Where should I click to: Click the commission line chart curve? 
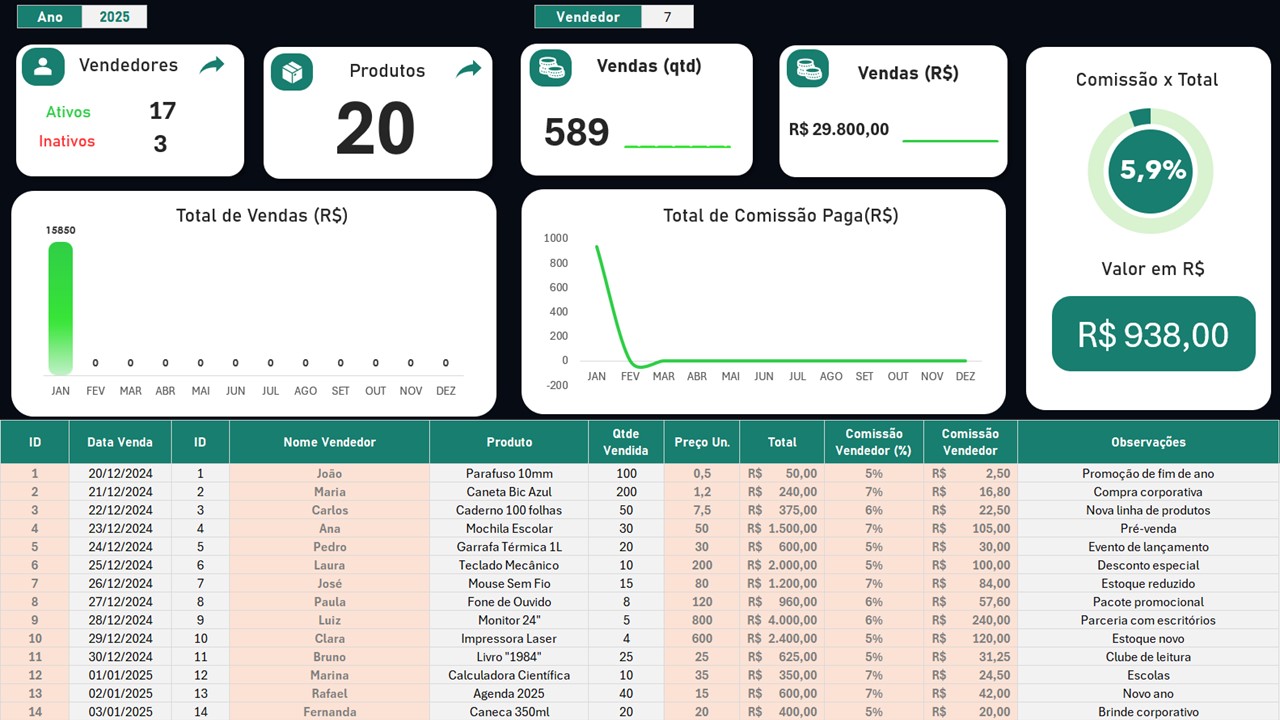[x=606, y=300]
